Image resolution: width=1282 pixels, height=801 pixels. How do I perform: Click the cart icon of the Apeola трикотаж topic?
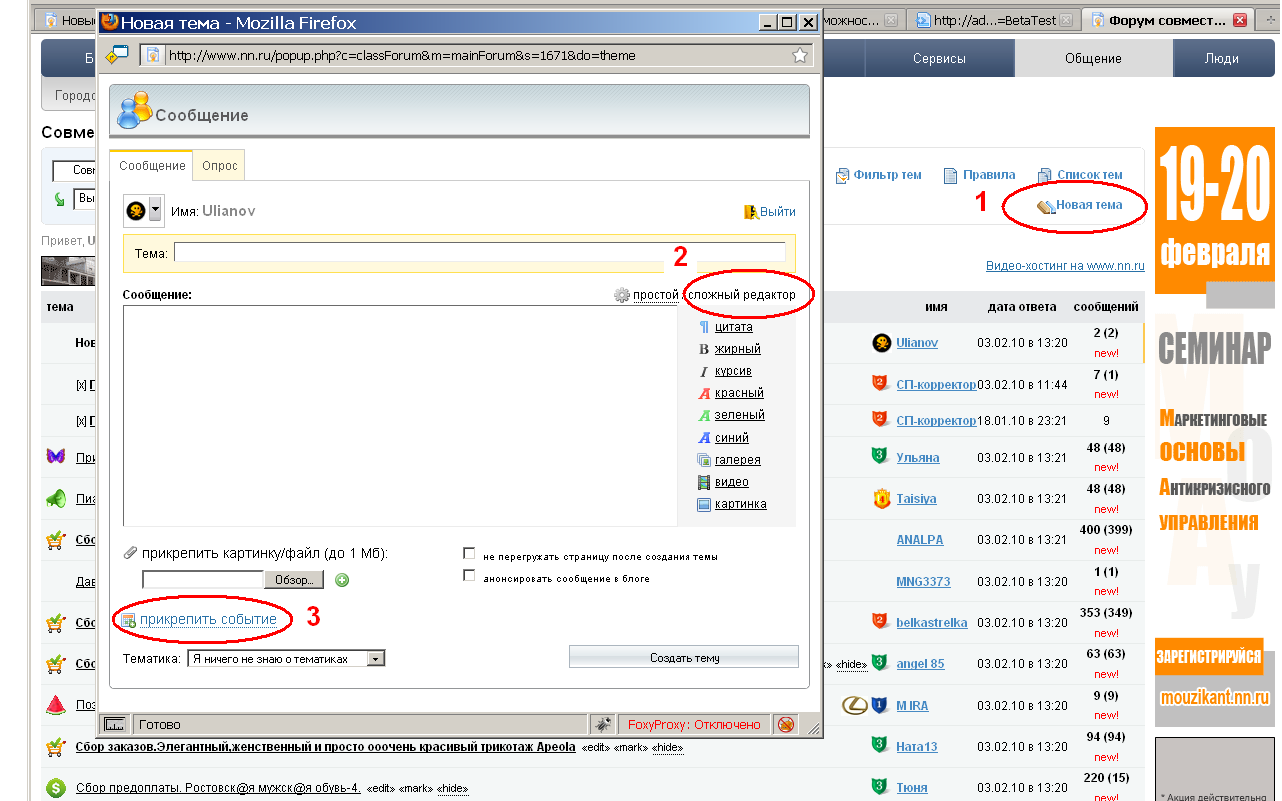point(56,746)
